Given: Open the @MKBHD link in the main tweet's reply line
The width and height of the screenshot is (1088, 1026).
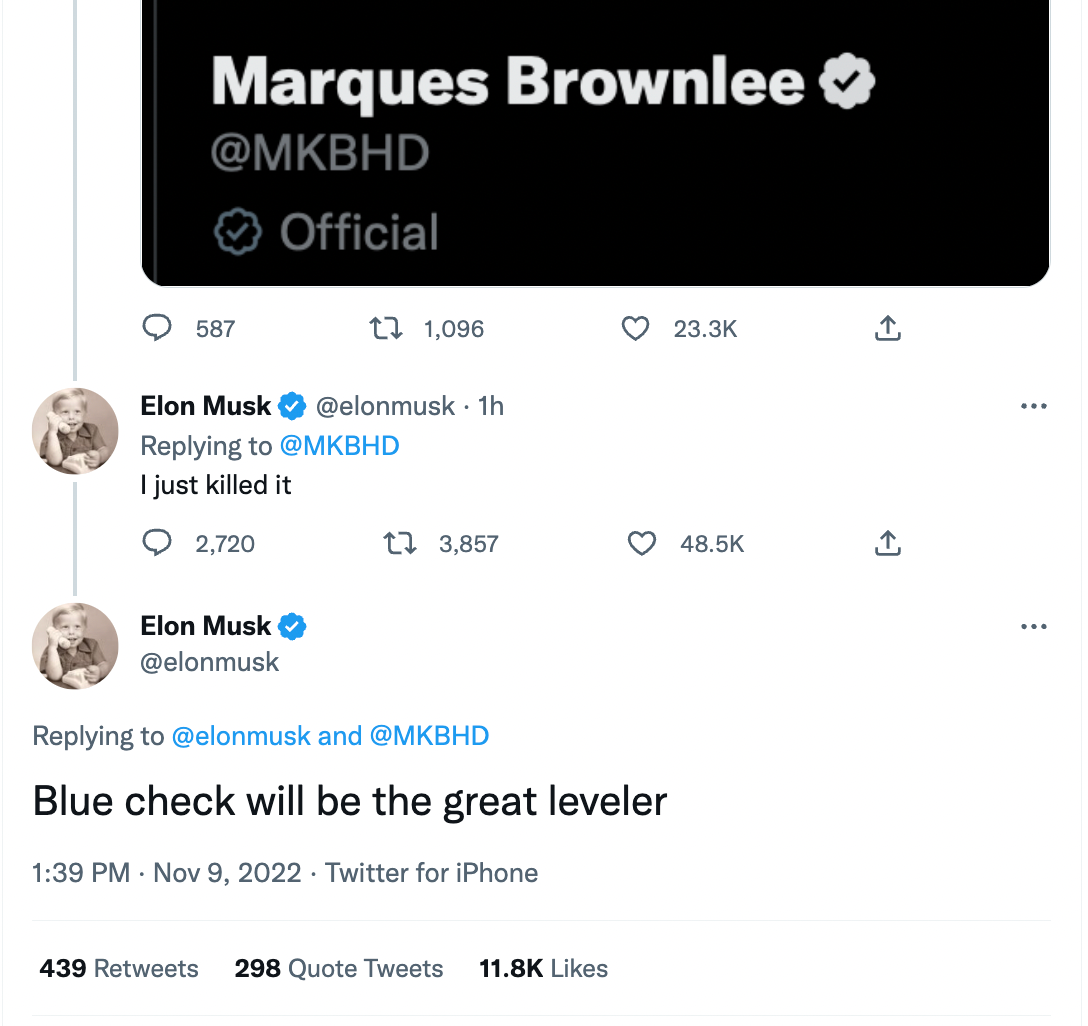Looking at the screenshot, I should (430, 736).
